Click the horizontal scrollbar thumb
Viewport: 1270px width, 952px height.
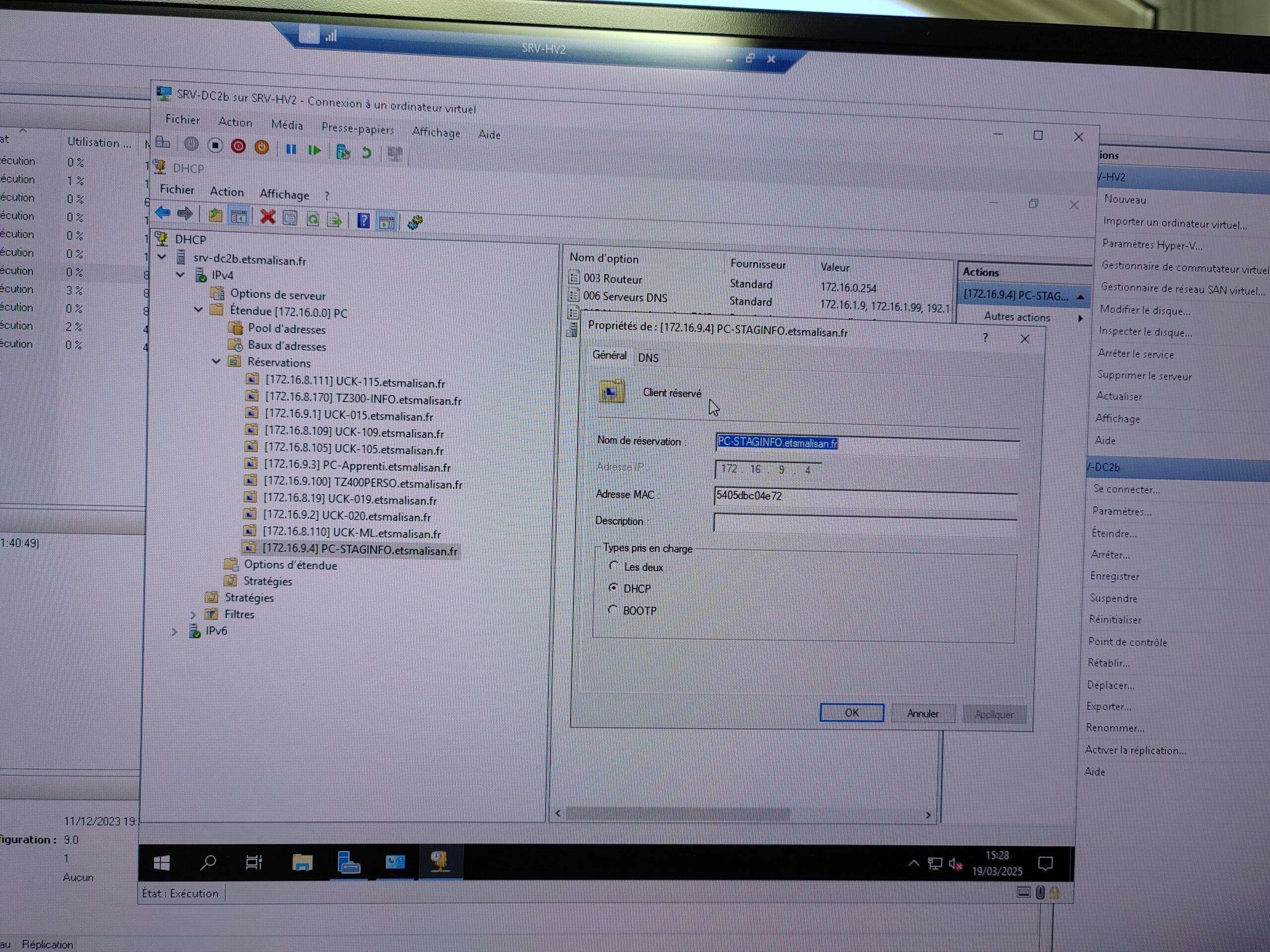678,813
